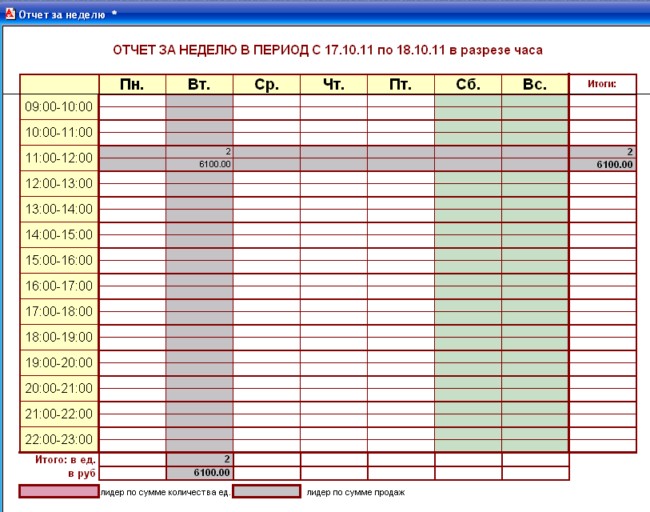The image size is (650, 512).
Task: Select the Пн. column header
Action: coord(132,85)
